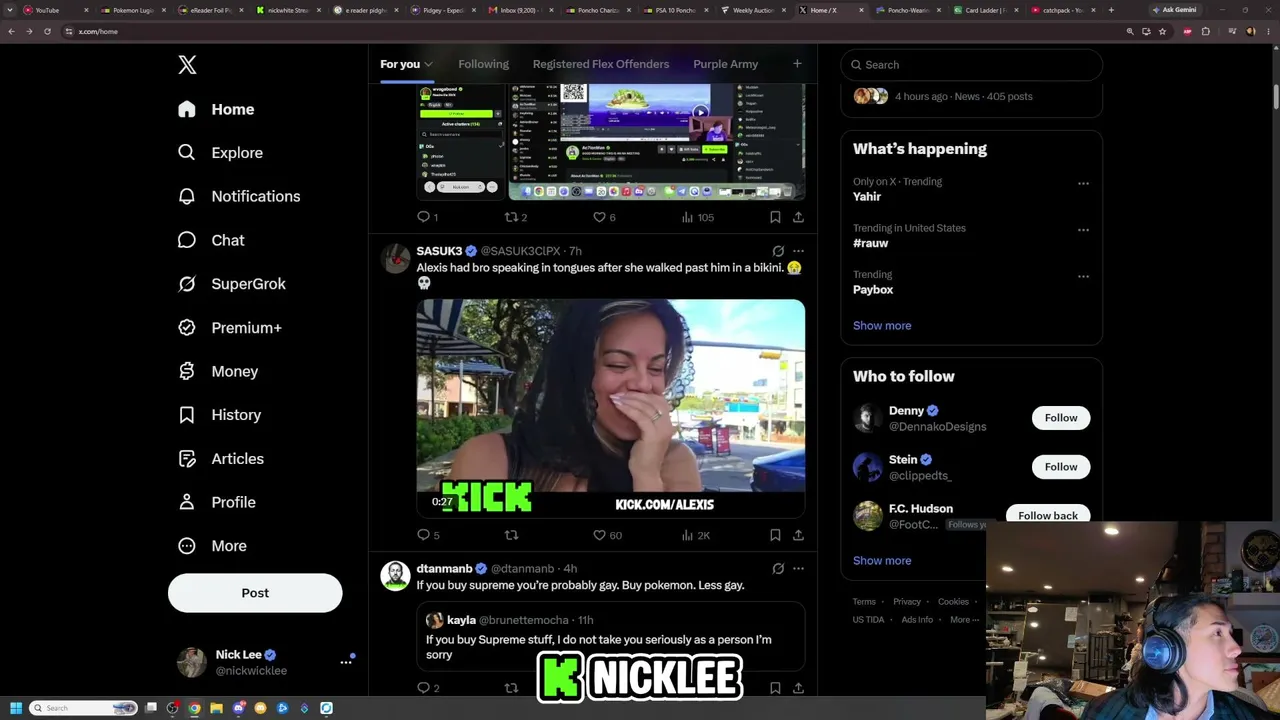This screenshot has height=720, width=1280.
Task: View analytics of post with 105 views
Action: 697,217
